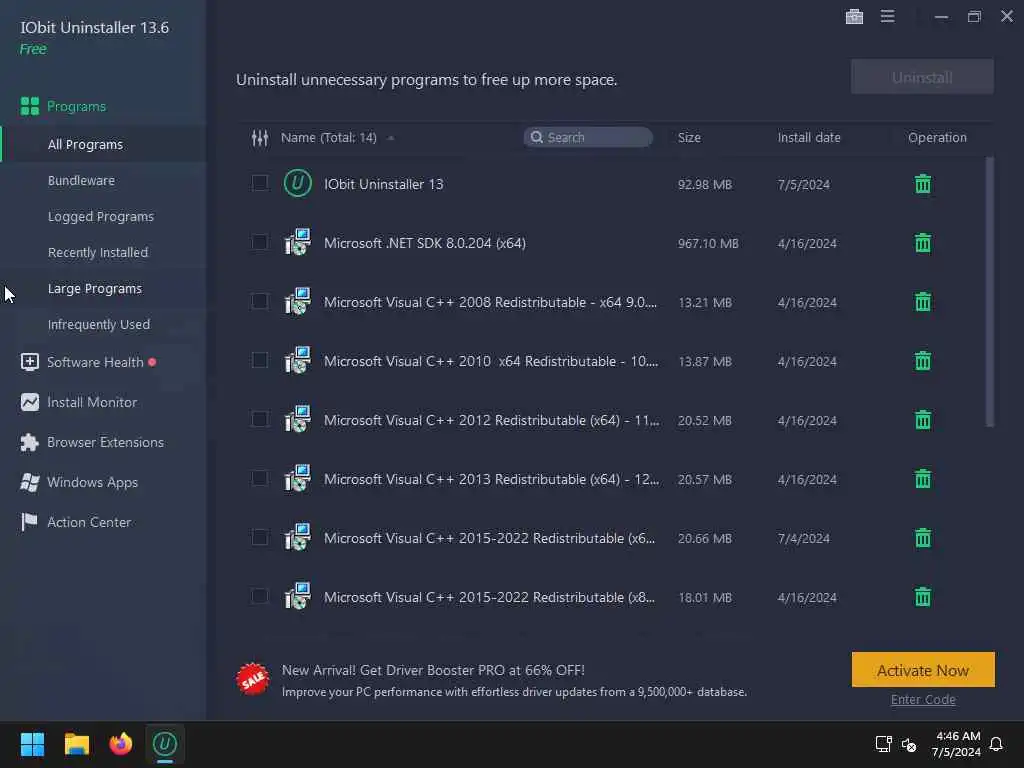Check Visual C++ 2015-2022 Redistributable (x6... checkbox

(260, 537)
